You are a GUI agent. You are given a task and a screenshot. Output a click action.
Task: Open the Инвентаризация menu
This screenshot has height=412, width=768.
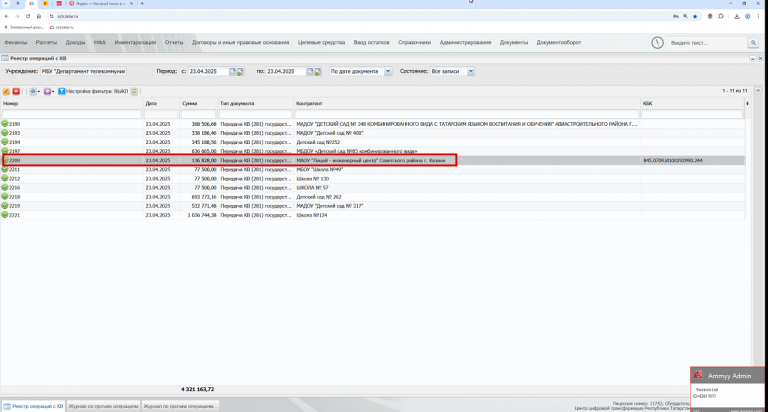point(135,43)
